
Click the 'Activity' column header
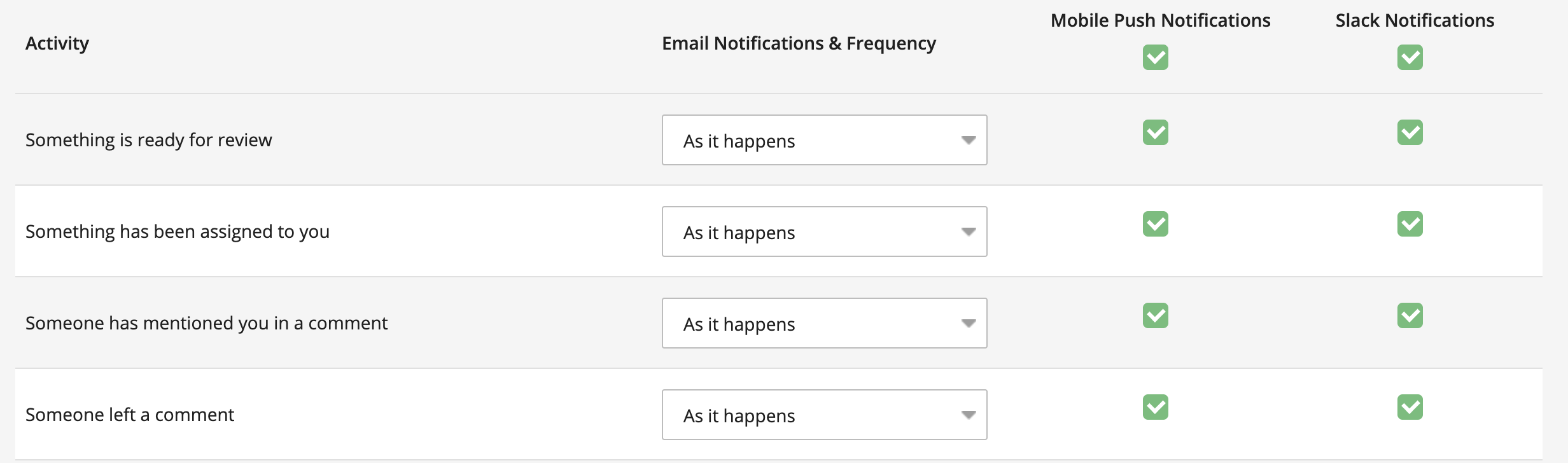click(x=57, y=43)
